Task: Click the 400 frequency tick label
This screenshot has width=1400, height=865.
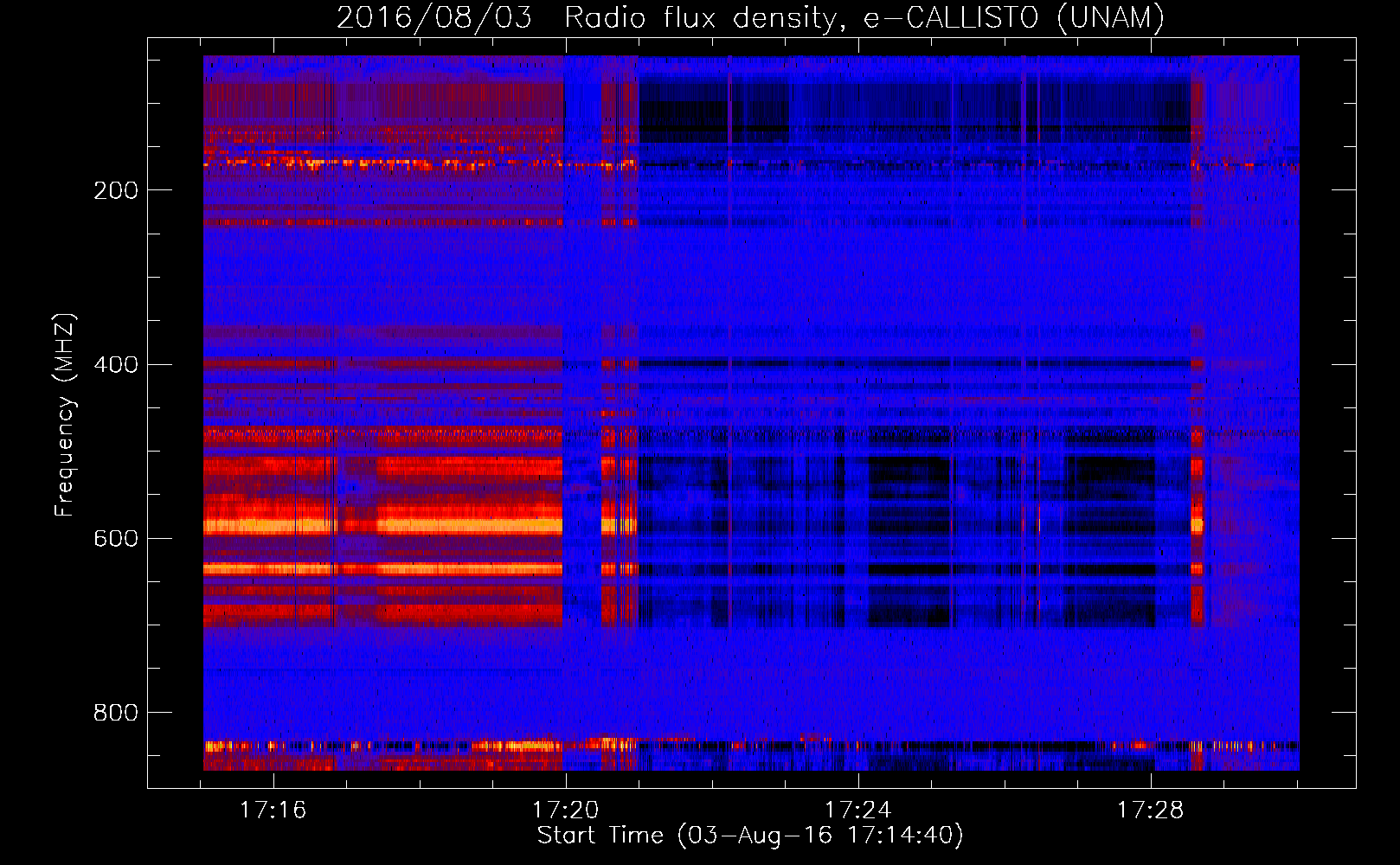Action: pyautogui.click(x=116, y=364)
